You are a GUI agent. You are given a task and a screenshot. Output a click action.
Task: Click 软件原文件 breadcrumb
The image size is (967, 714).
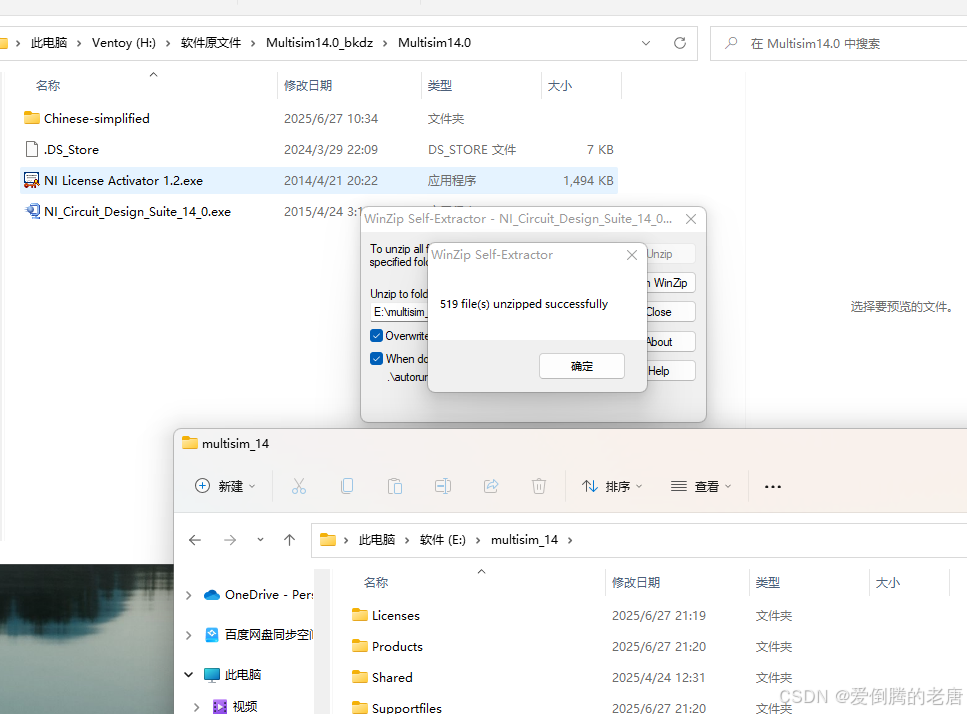coord(211,43)
